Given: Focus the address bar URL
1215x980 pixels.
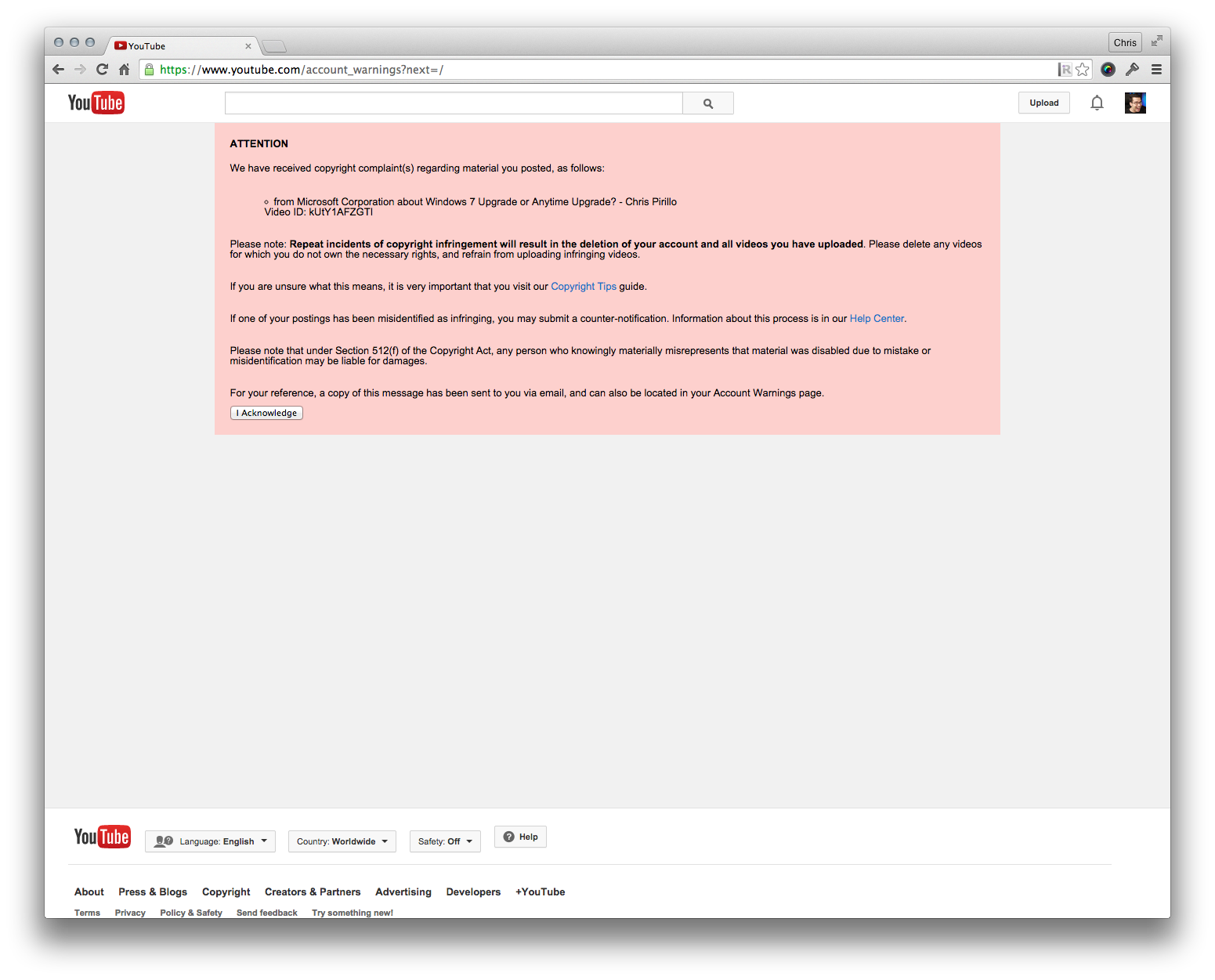Looking at the screenshot, I should coord(603,70).
